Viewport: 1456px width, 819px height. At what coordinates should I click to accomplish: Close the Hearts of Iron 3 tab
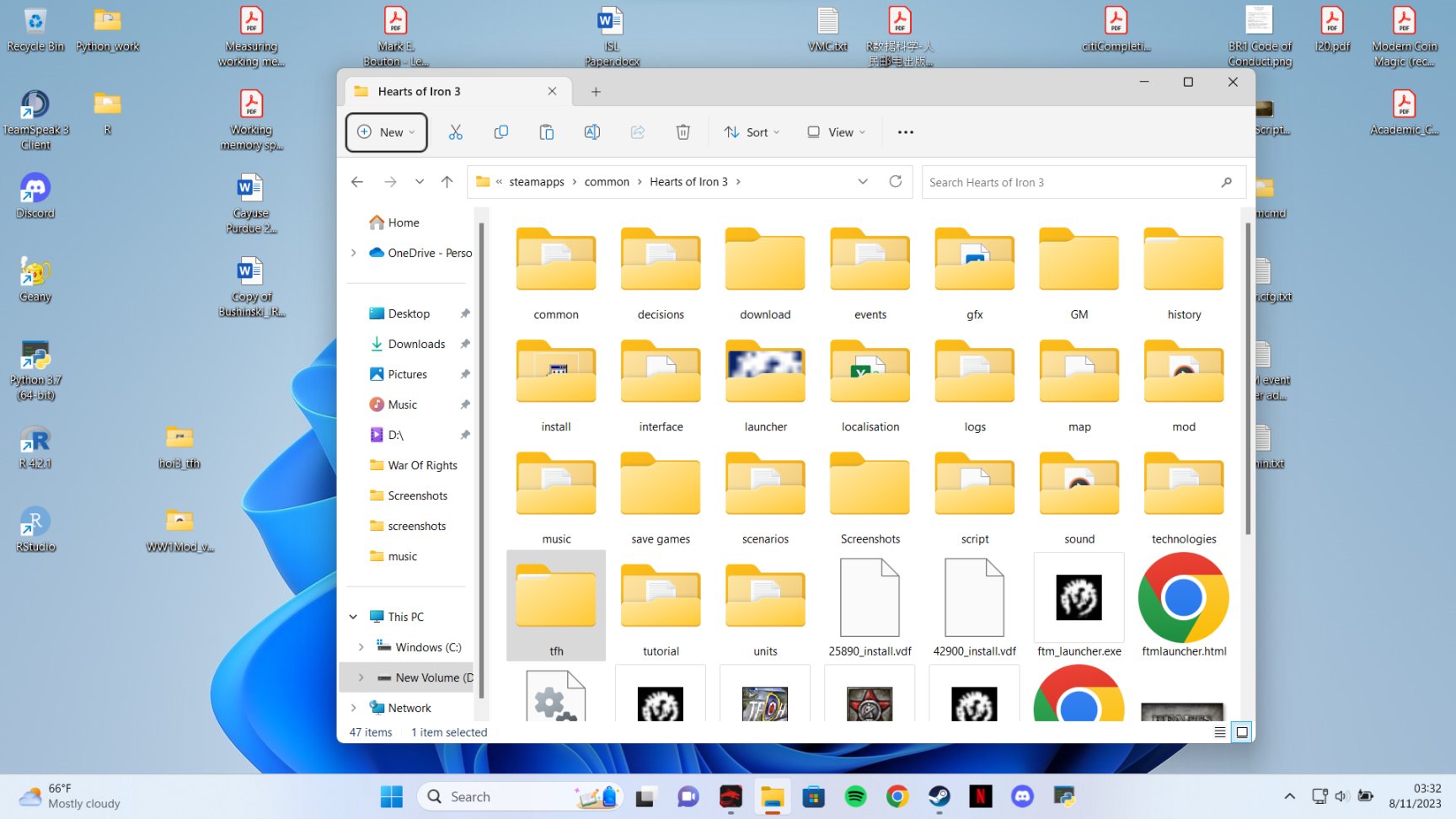553,91
